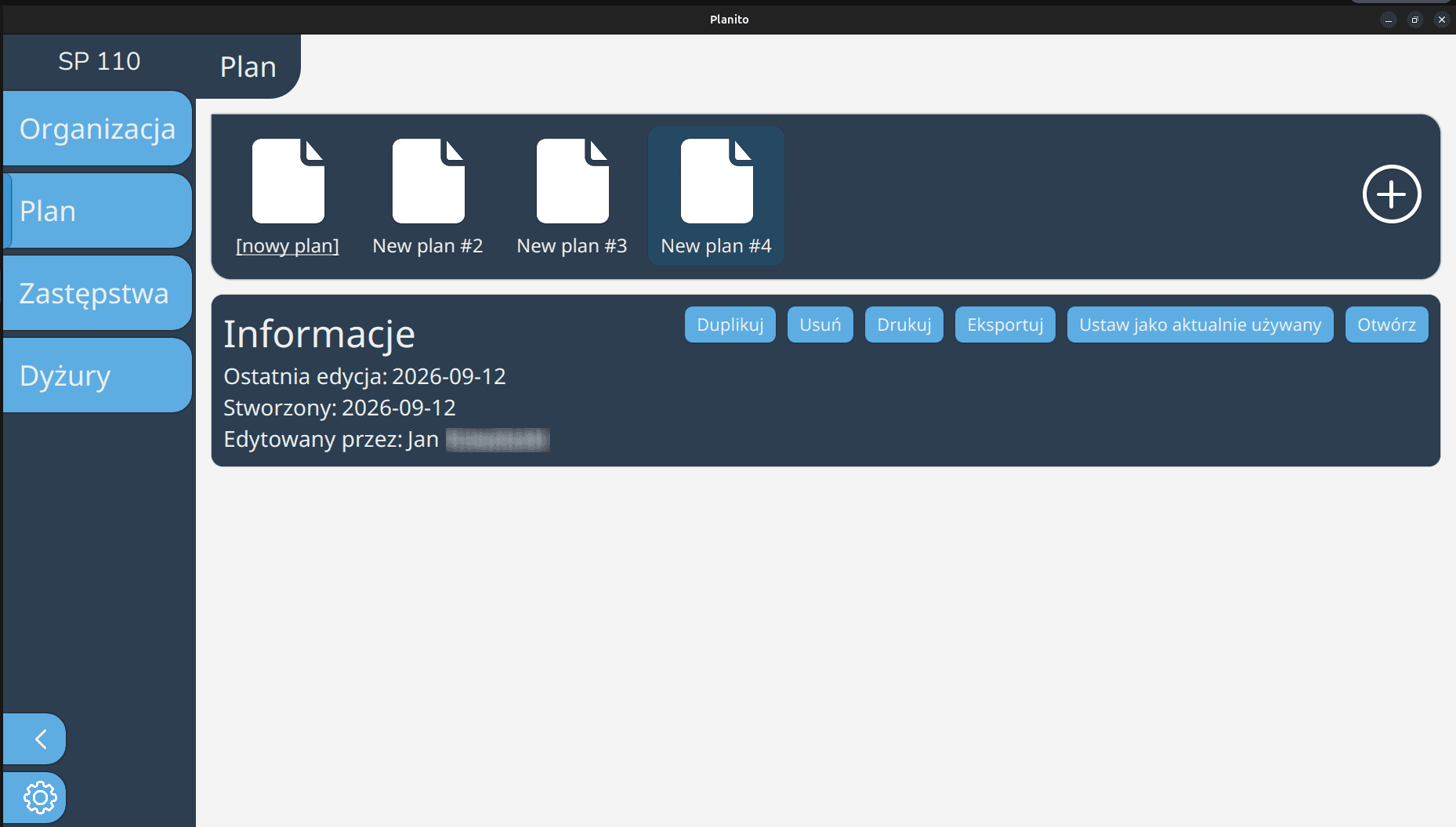This screenshot has height=827, width=1456.
Task: Open settings via gear icon
Action: (35, 798)
